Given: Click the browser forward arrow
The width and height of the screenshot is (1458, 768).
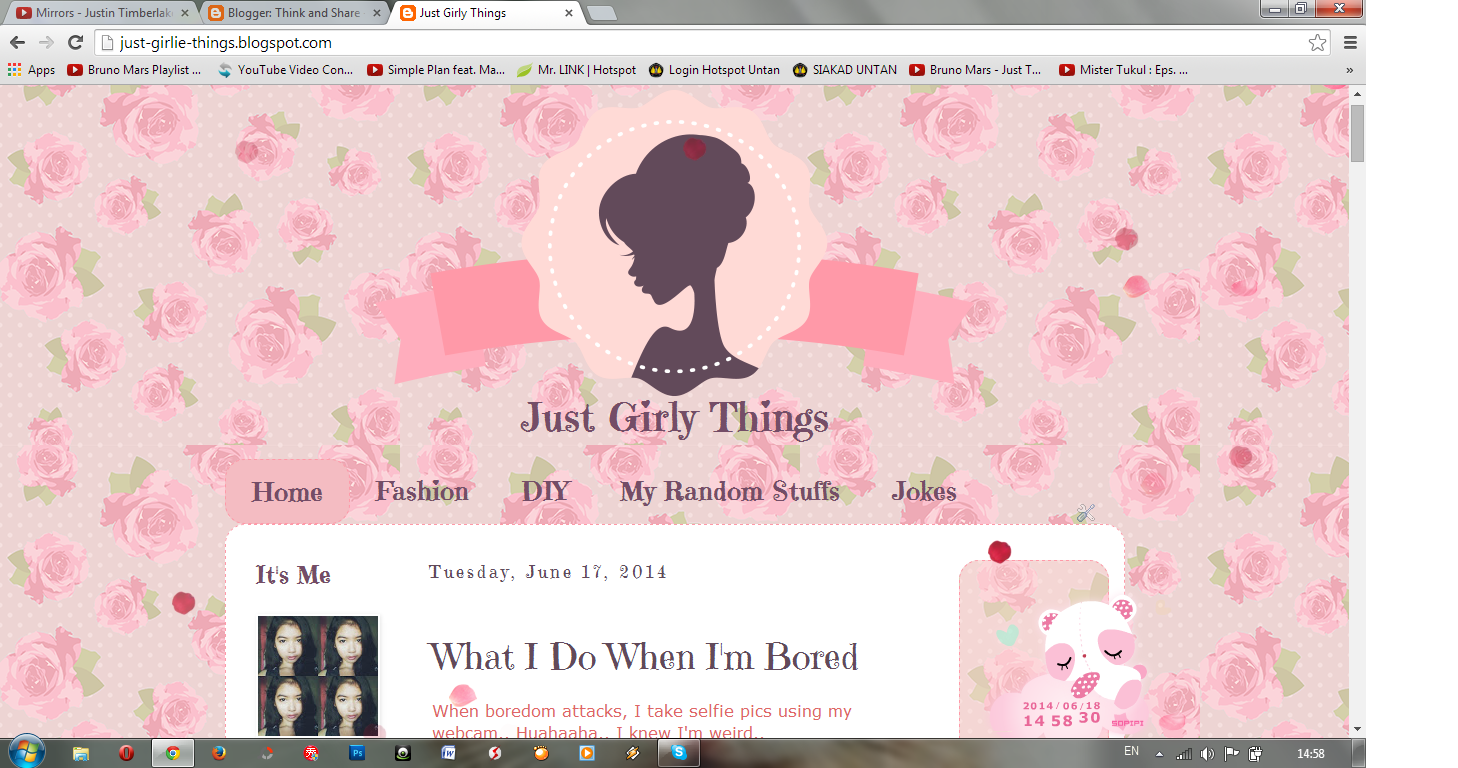Looking at the screenshot, I should [x=46, y=43].
